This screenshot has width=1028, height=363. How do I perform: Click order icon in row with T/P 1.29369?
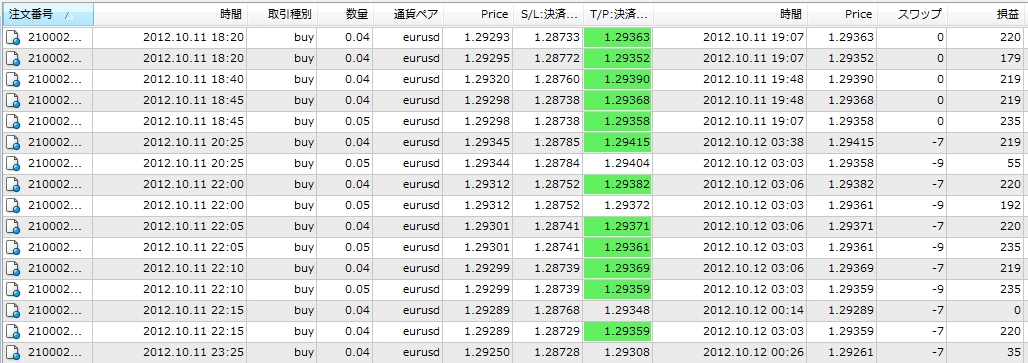(13, 269)
